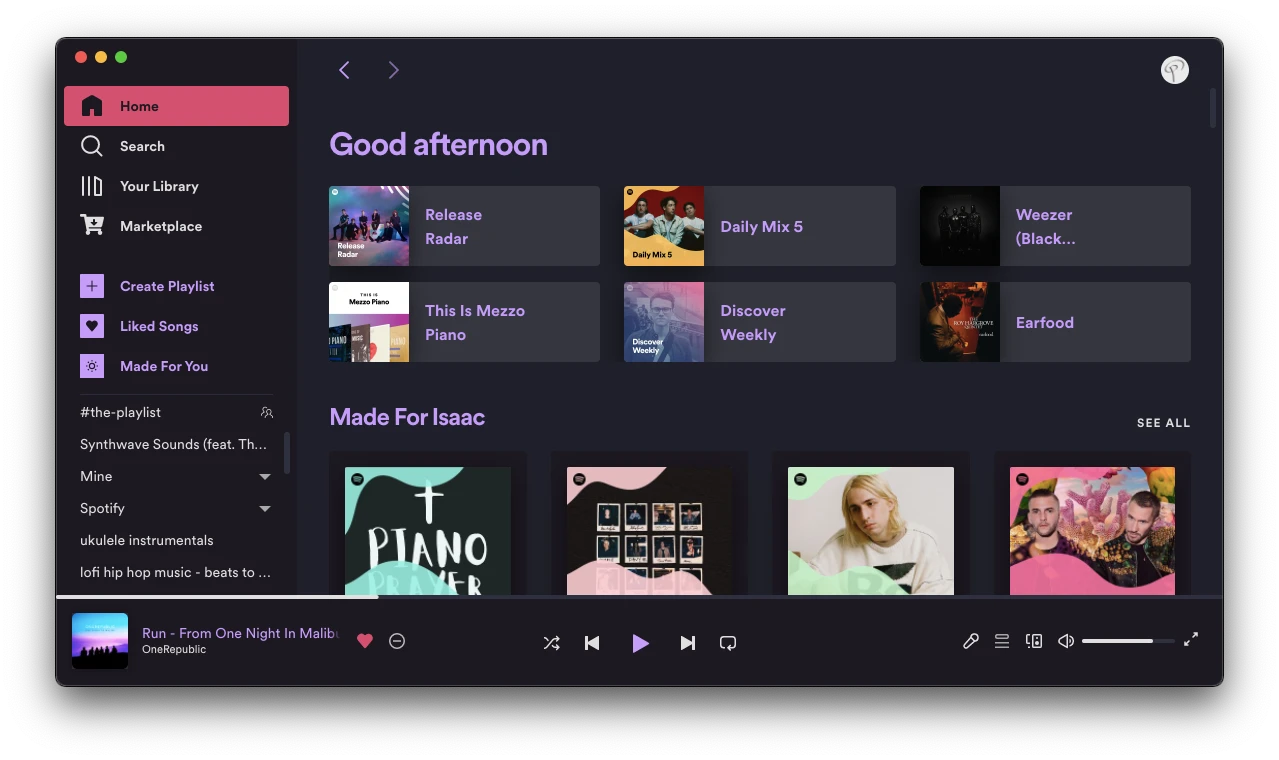
Task: Open the Marketplace cart icon
Action: coord(91,226)
